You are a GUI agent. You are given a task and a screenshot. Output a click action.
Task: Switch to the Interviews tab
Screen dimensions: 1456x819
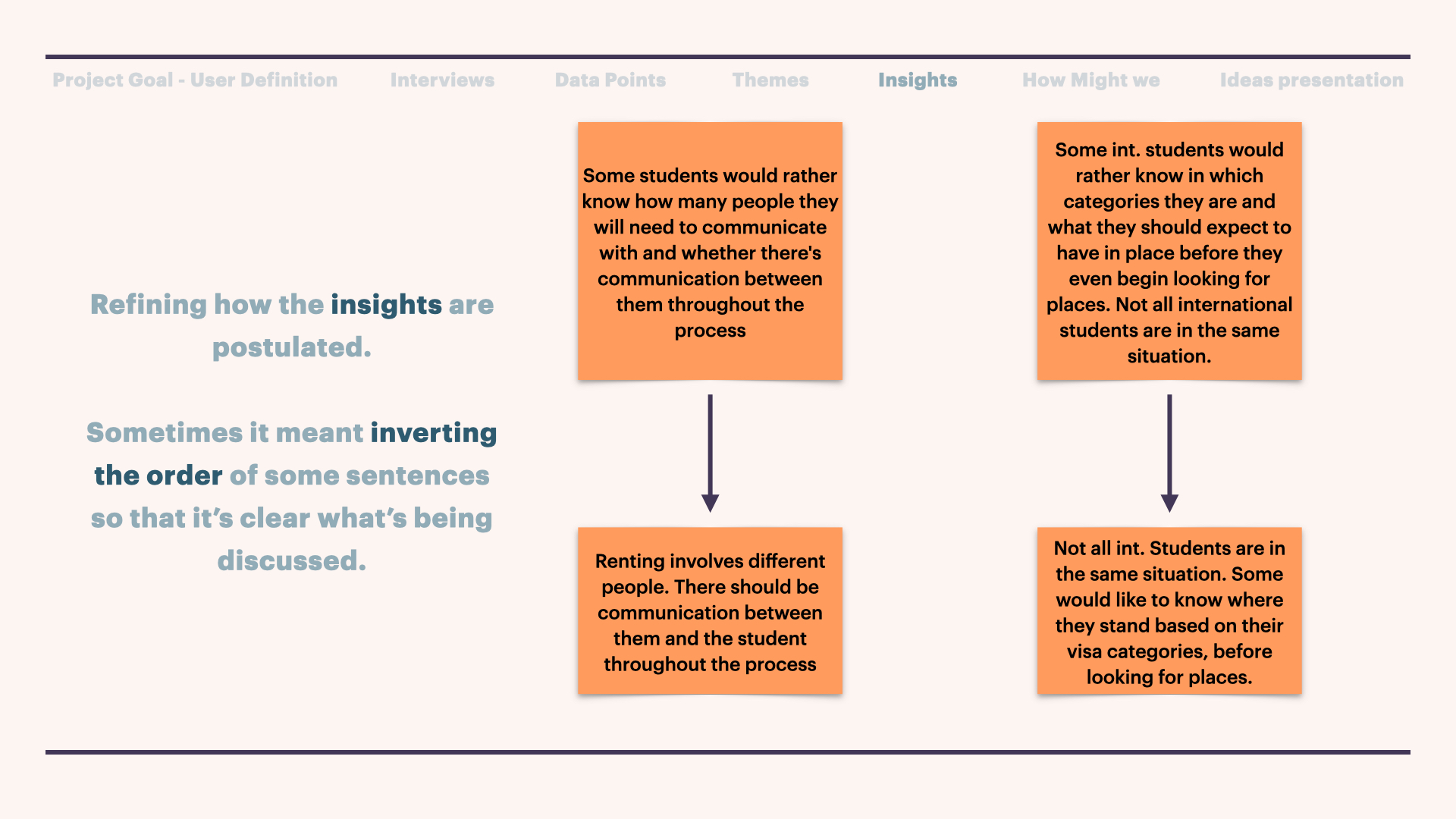[442, 80]
